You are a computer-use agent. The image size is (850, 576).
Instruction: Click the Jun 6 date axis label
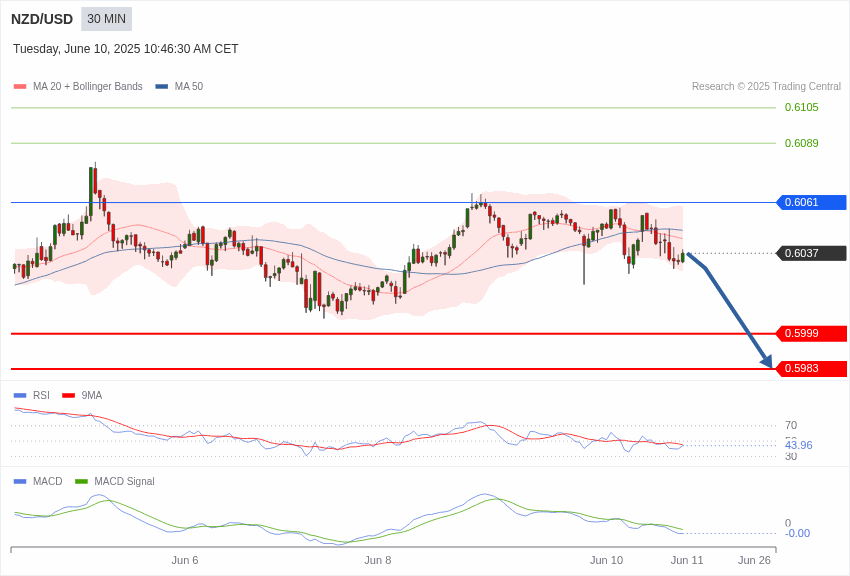click(185, 560)
